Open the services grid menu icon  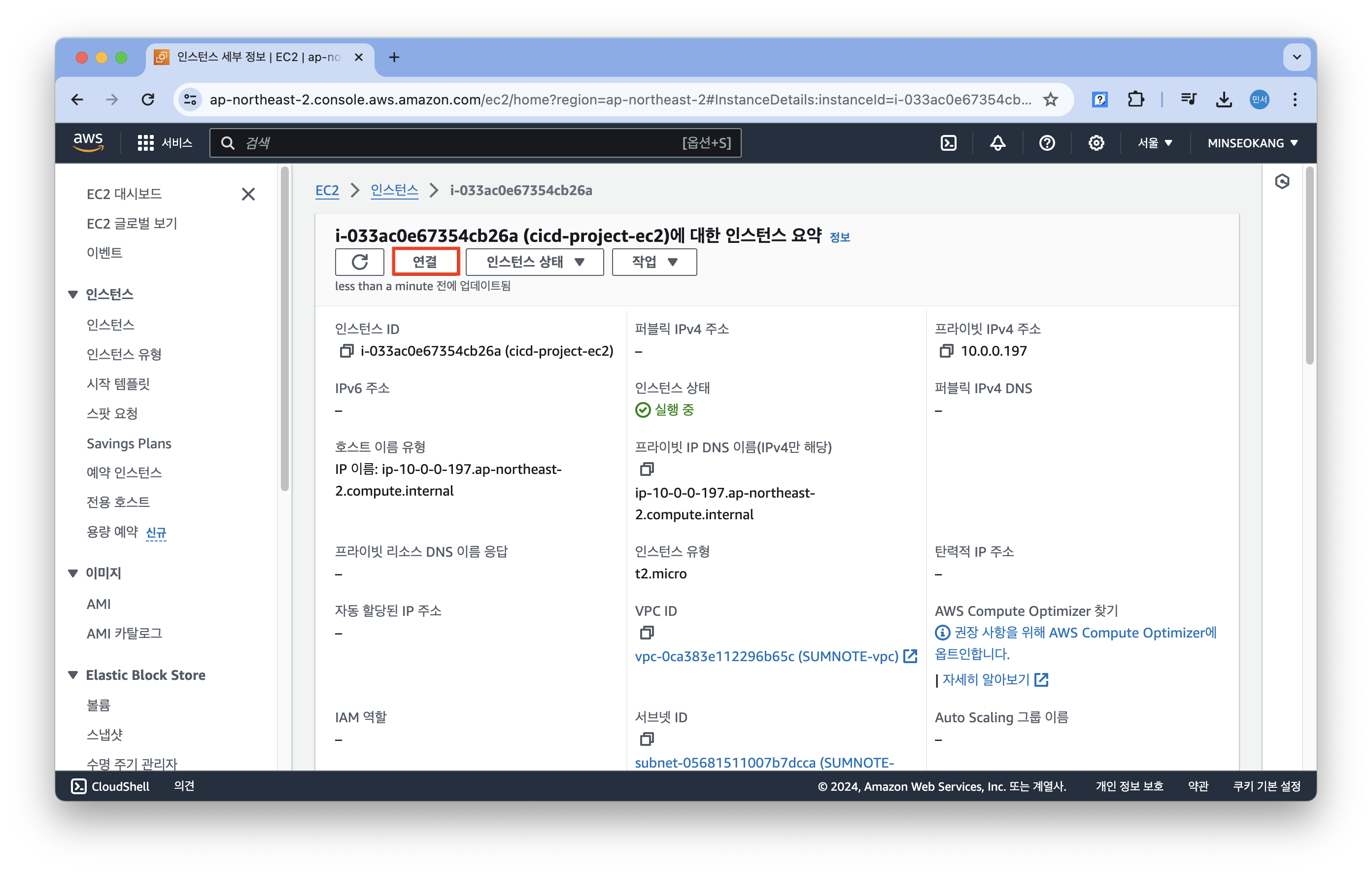click(145, 143)
